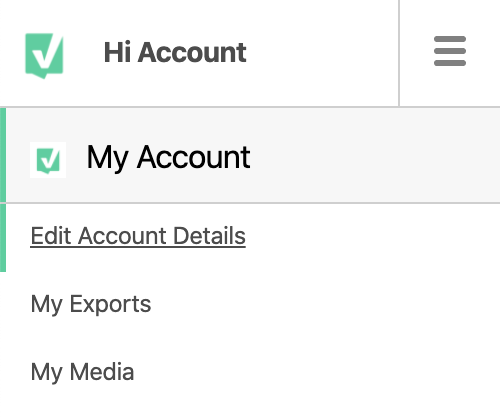Screen dimensions: 500x418
Task: Open the hamburger menu icon
Action: pos(450,51)
